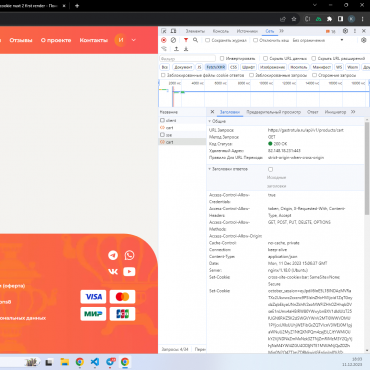
Task: Open the WhatsApp social link
Action: pos(129,255)
